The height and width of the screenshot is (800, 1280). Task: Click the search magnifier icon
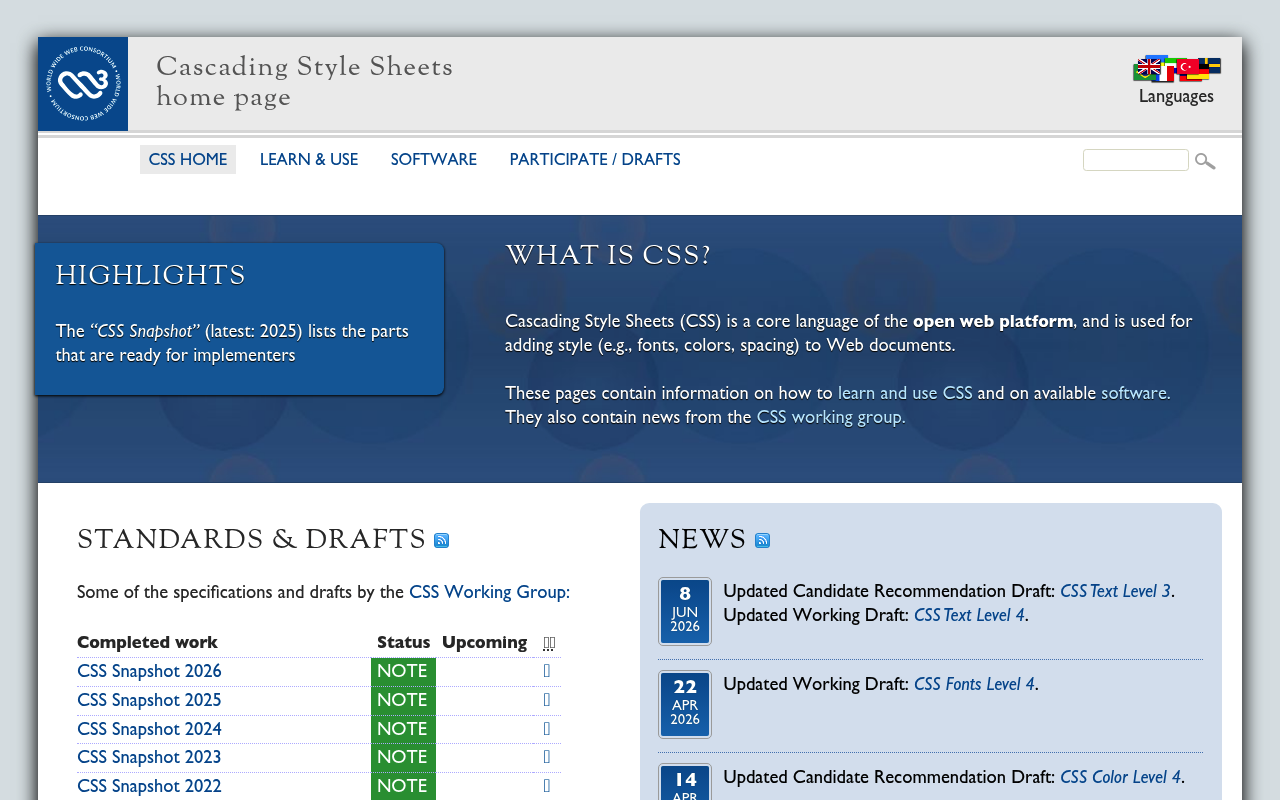(x=1205, y=161)
